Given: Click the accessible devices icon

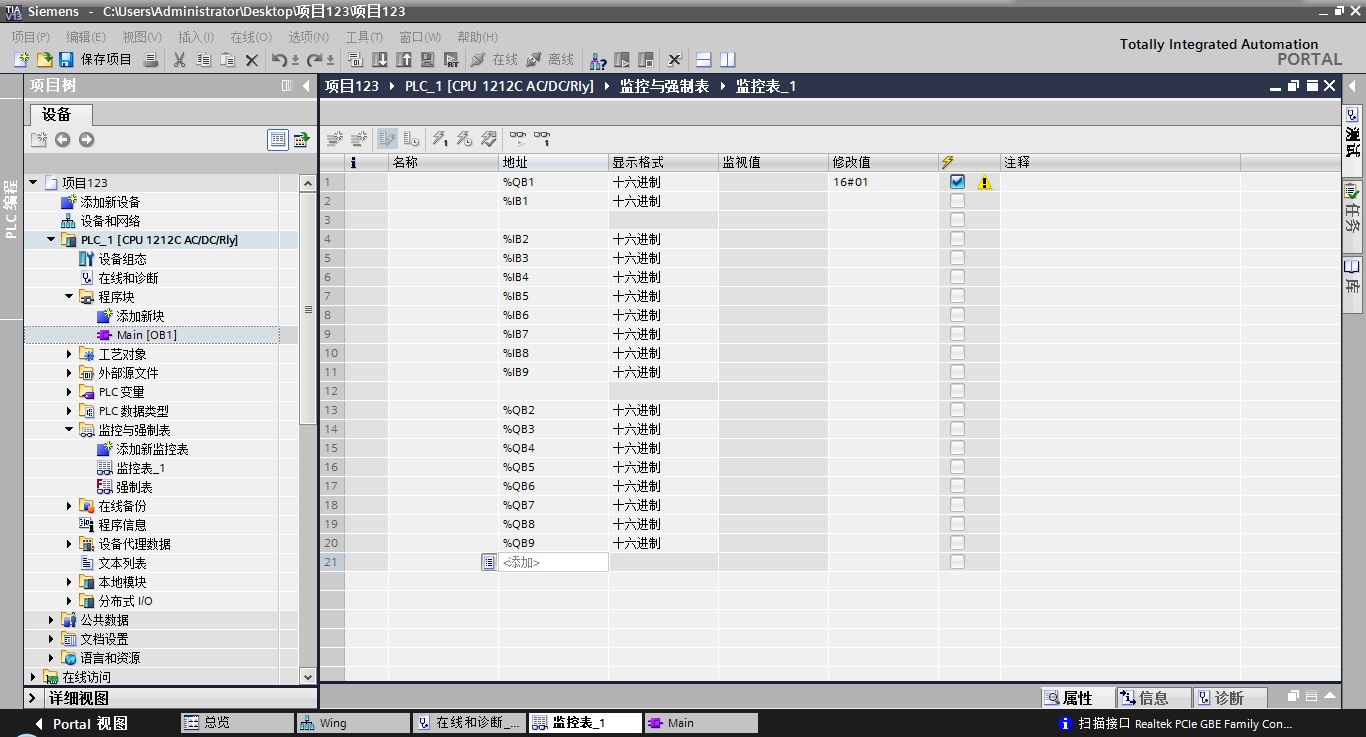Looking at the screenshot, I should (x=598, y=60).
